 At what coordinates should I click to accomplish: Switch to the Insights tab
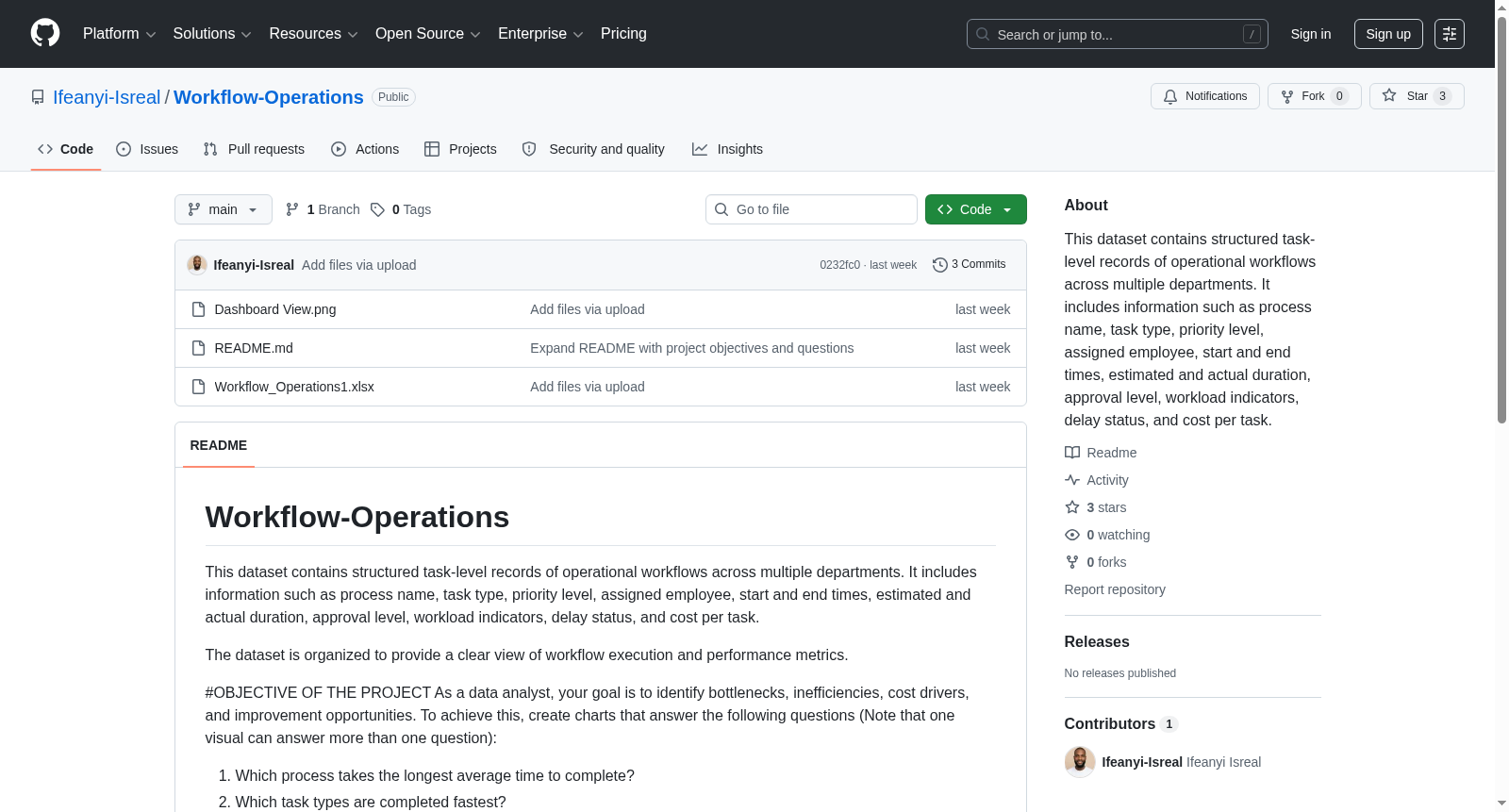(727, 149)
